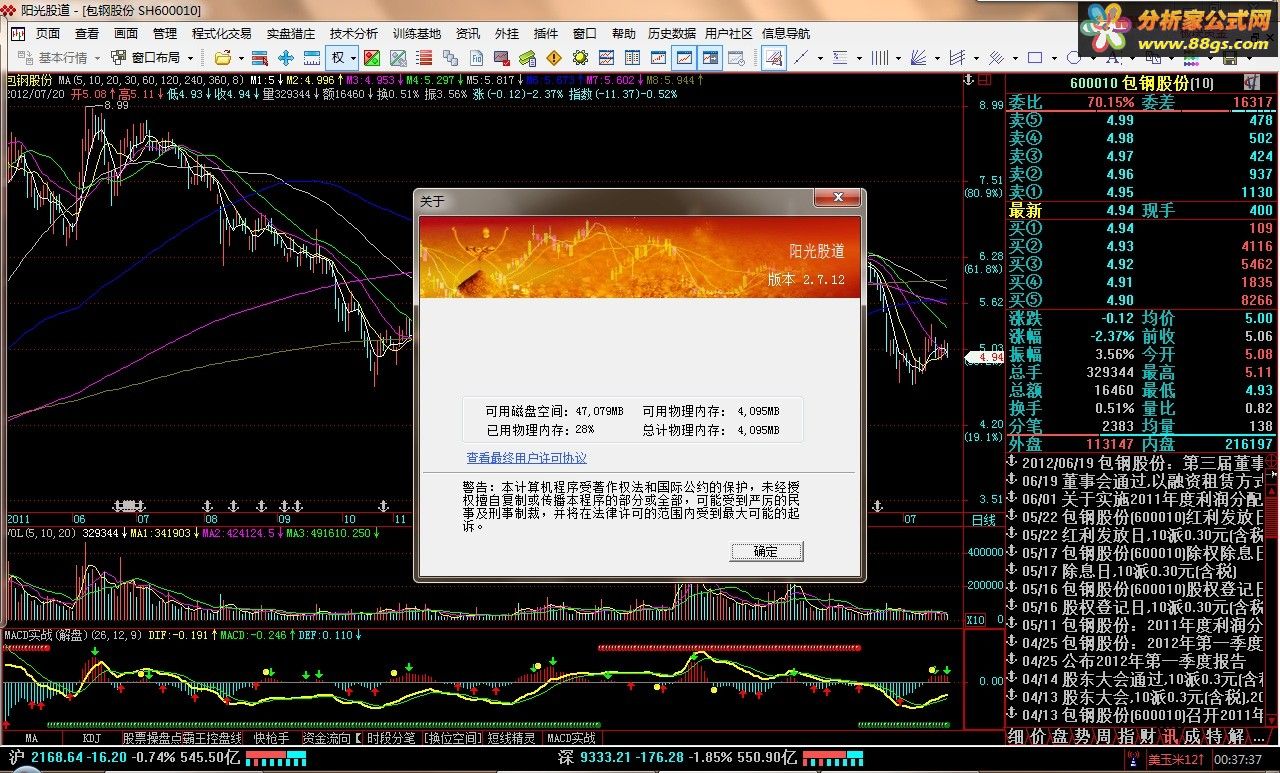Open the 历史数据 menu
This screenshot has width=1280, height=773.
pyautogui.click(x=672, y=33)
